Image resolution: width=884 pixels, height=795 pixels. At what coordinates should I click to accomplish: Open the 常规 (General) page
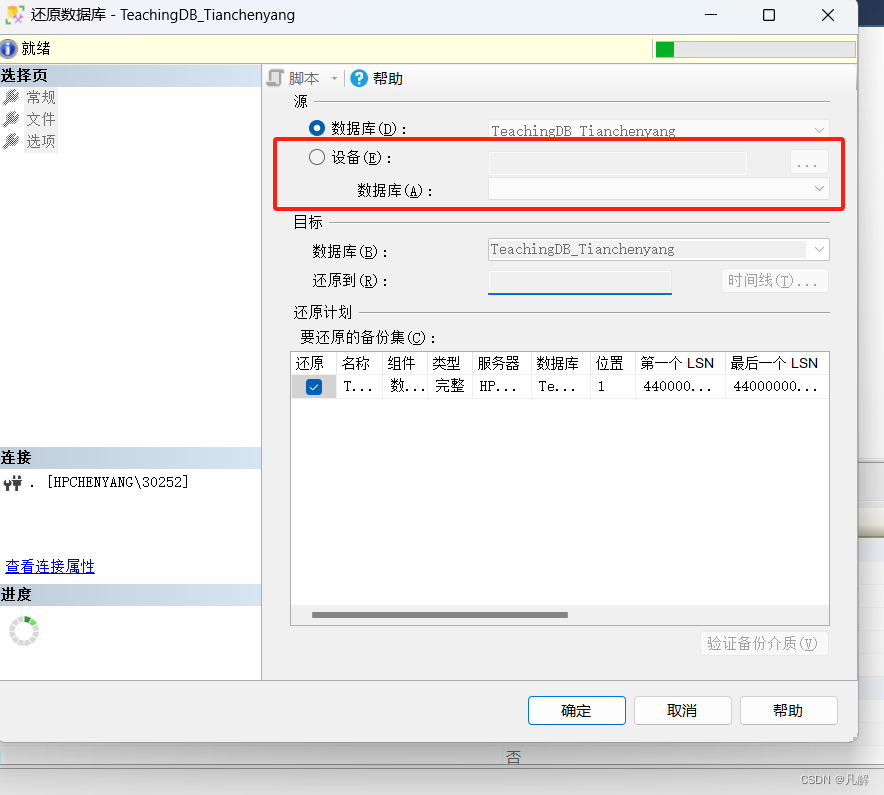point(41,97)
